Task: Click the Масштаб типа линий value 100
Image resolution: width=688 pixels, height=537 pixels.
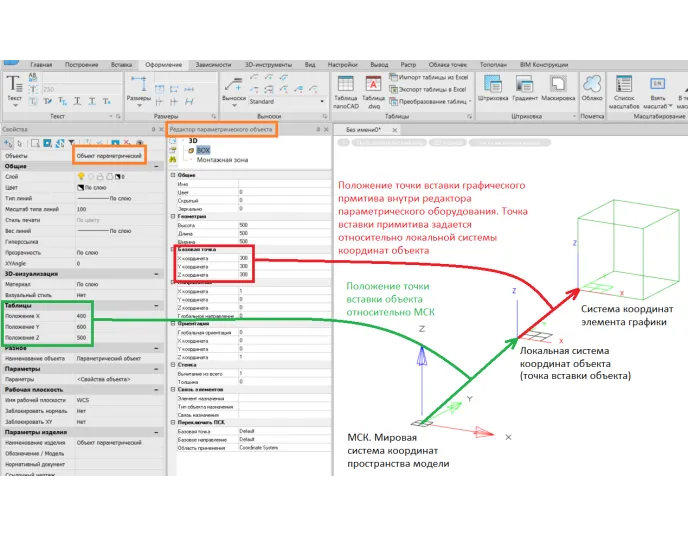Action: [120, 209]
